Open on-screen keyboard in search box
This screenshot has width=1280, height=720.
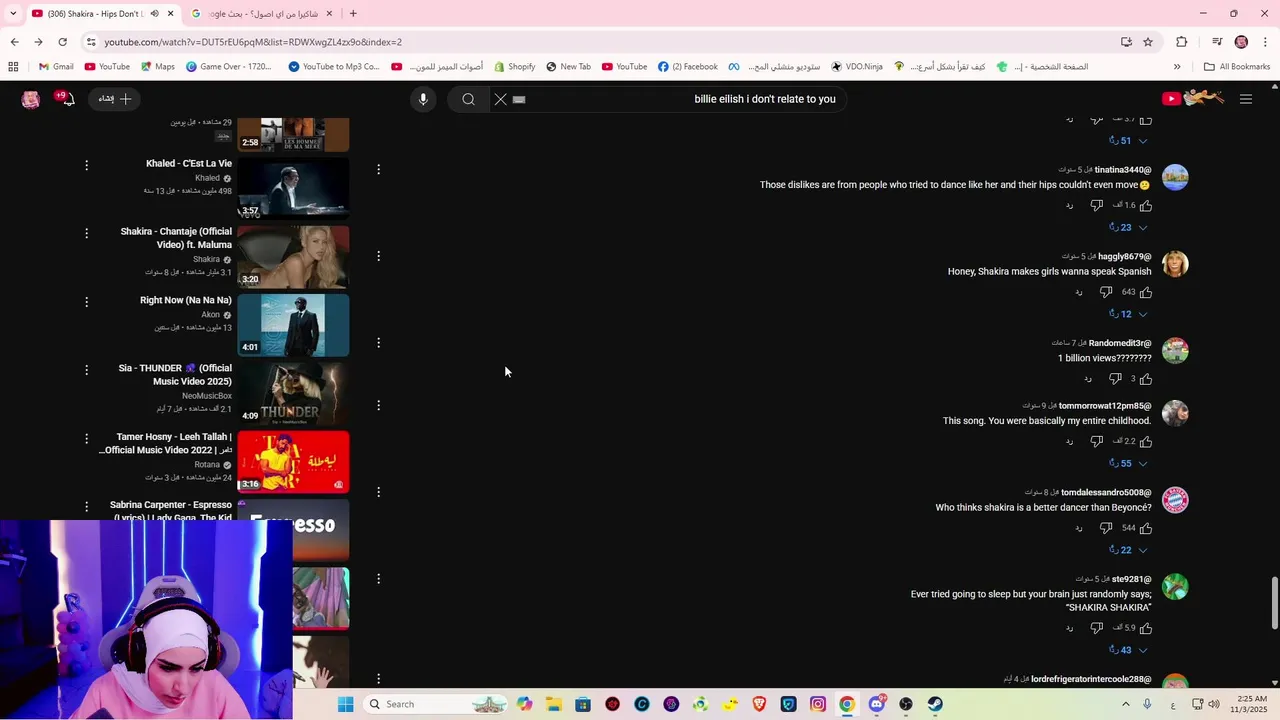(x=519, y=99)
